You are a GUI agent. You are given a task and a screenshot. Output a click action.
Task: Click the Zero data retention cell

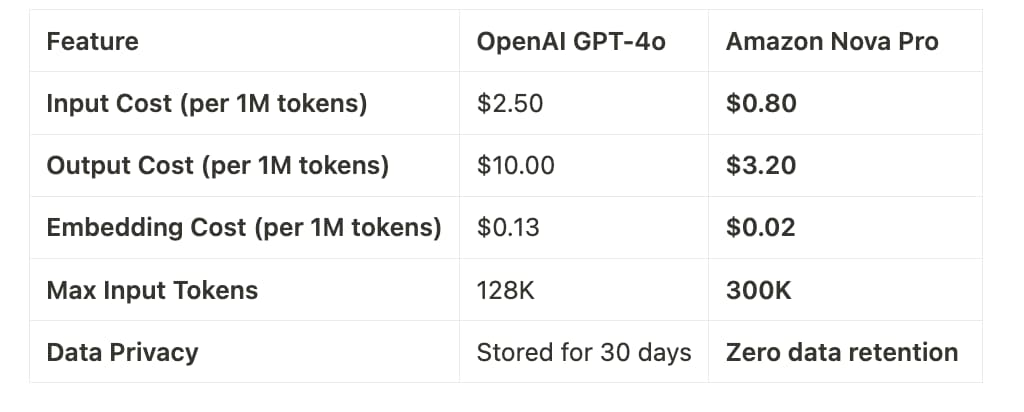(842, 353)
